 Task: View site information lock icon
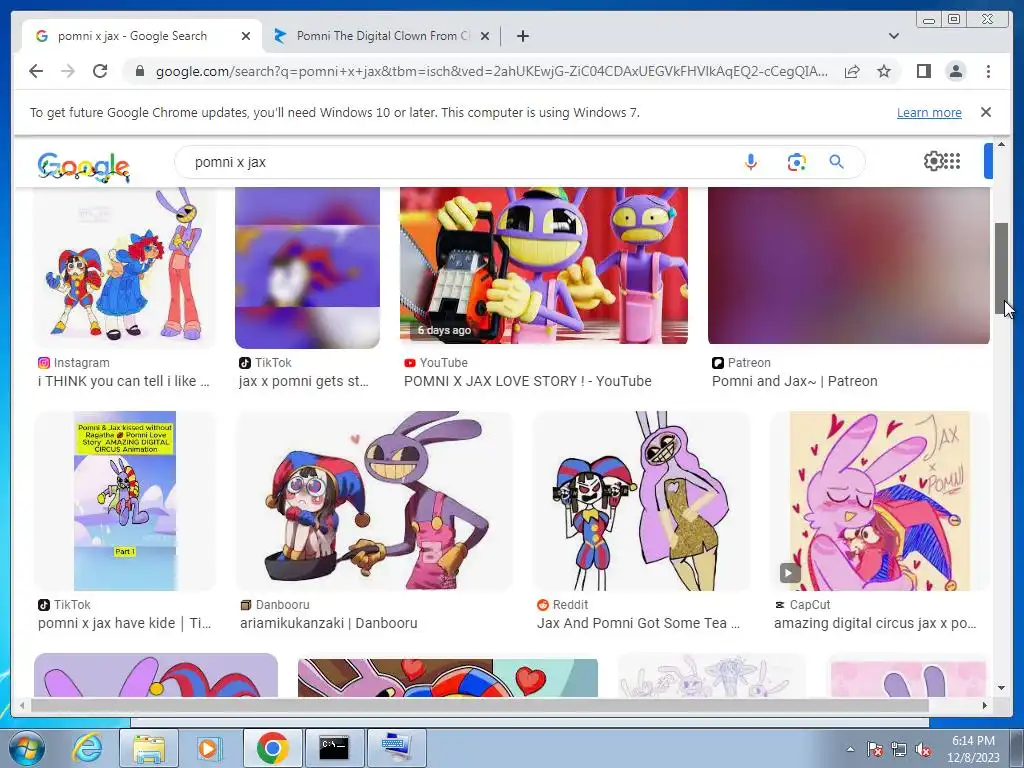[x=139, y=71]
